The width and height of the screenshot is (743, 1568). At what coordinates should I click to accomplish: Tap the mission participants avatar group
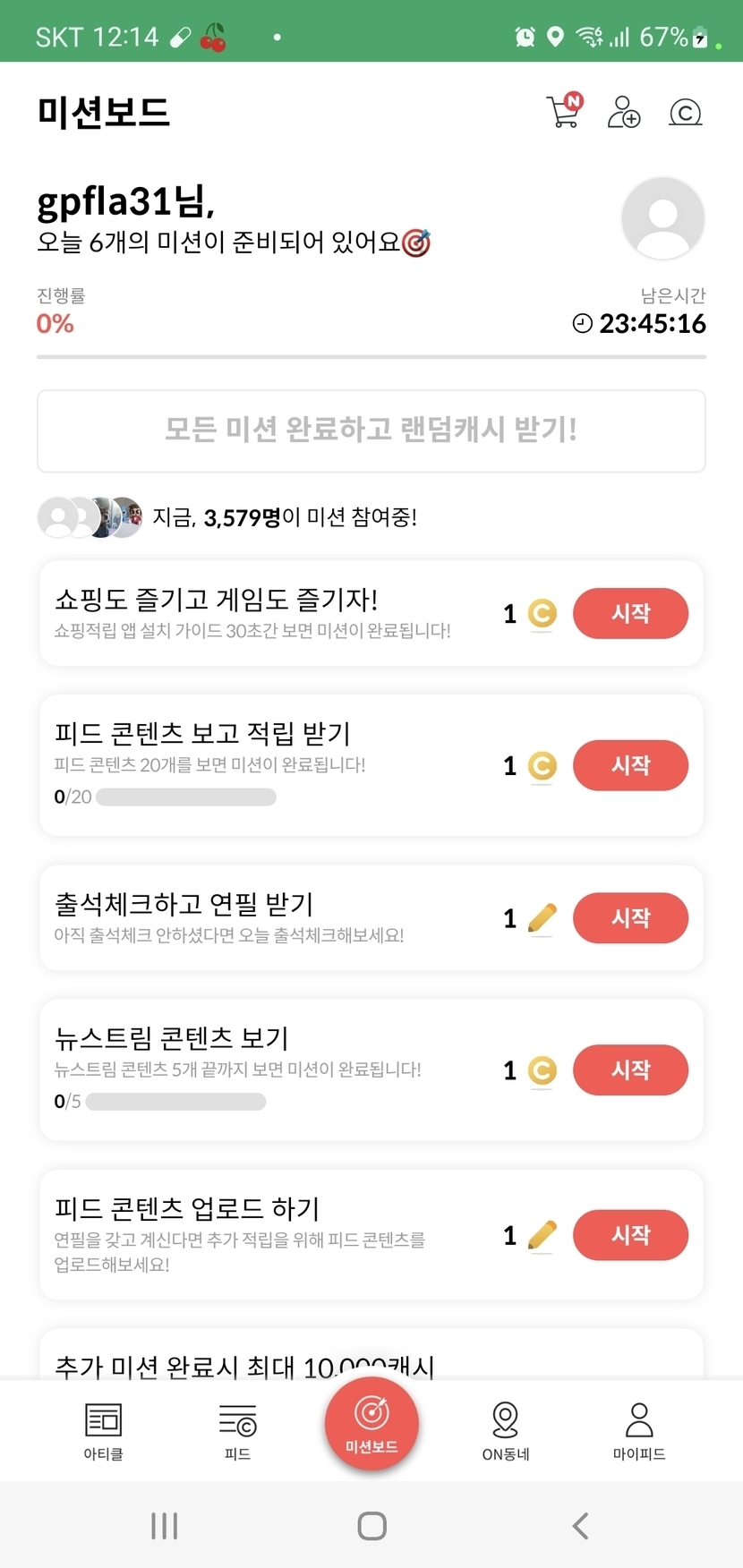90,517
